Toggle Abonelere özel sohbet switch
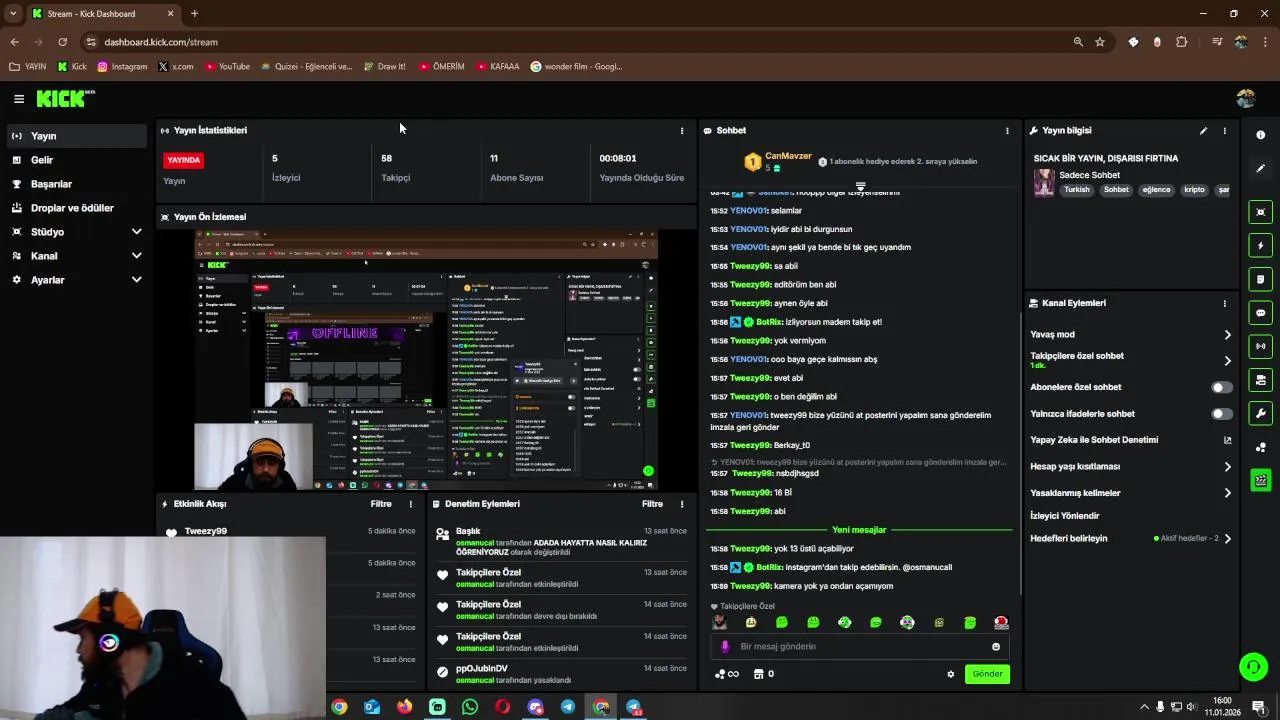This screenshot has height=720, width=1280. (1222, 387)
